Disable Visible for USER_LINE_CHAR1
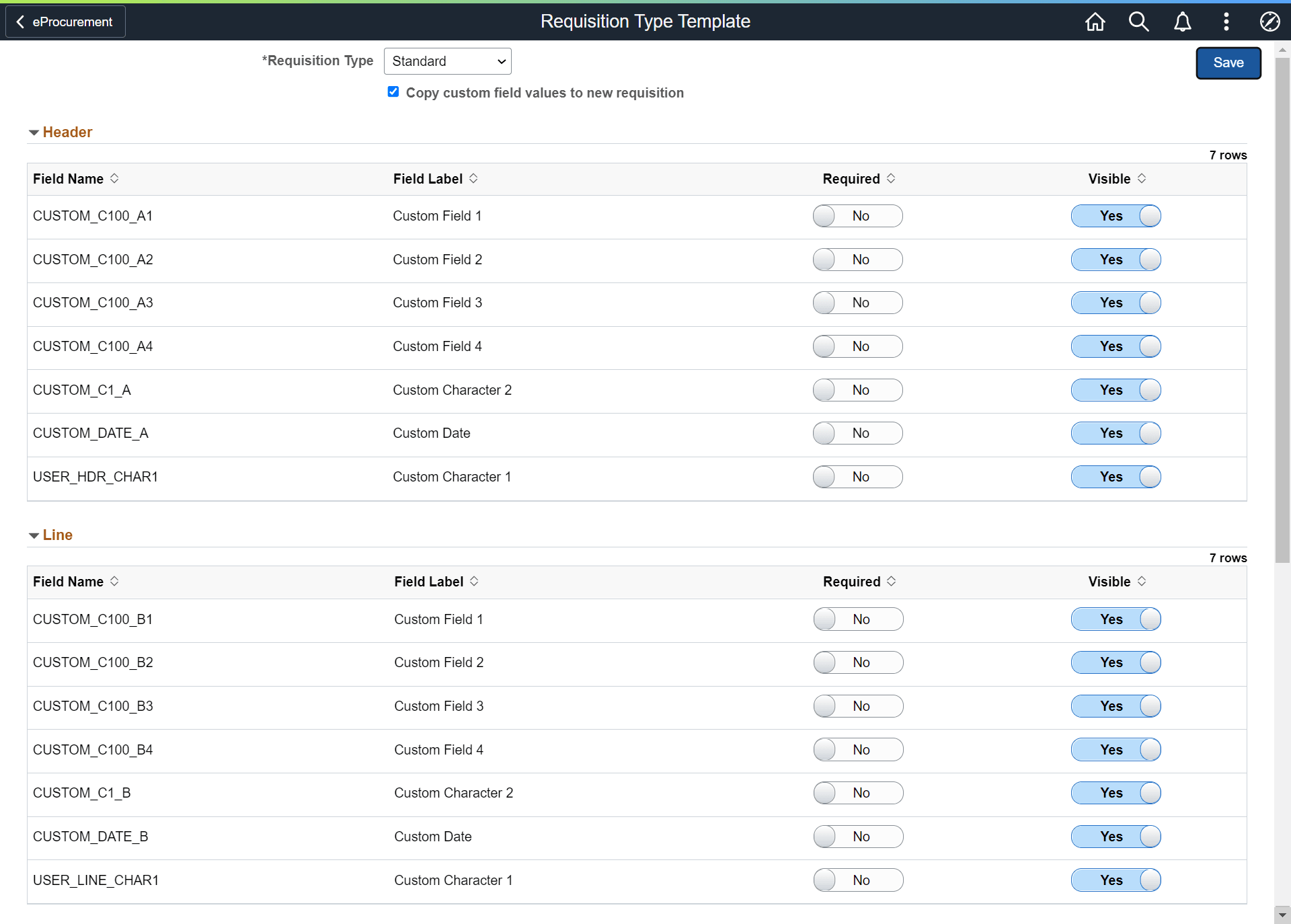This screenshot has width=1291, height=924. pos(1116,880)
